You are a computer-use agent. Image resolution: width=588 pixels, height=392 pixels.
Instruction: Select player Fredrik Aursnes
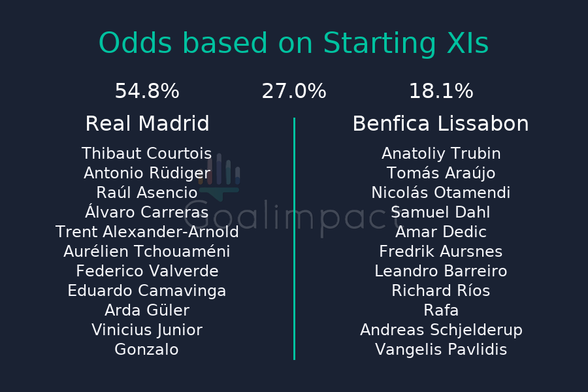click(441, 251)
